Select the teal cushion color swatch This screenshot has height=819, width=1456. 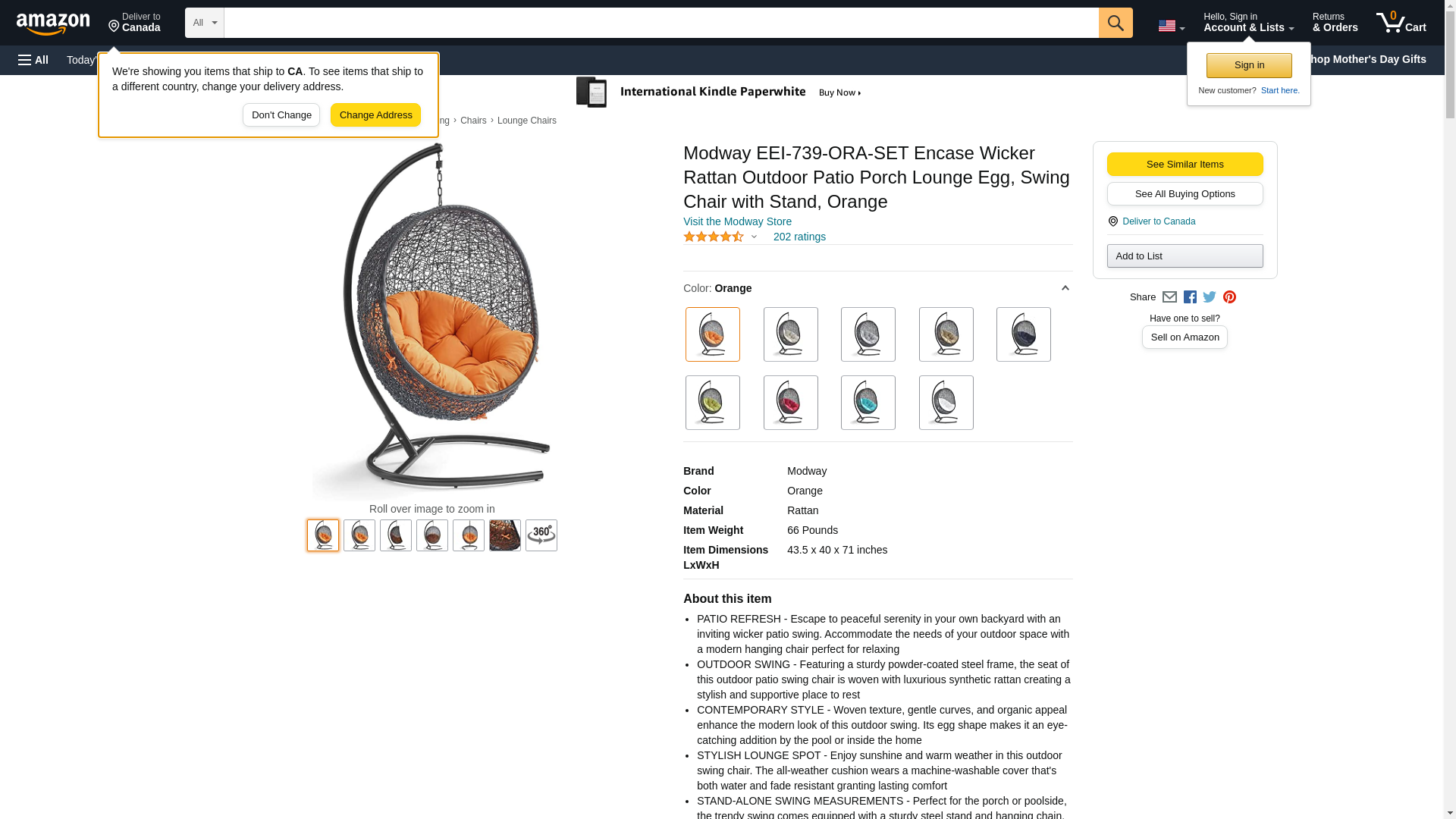coord(868,403)
